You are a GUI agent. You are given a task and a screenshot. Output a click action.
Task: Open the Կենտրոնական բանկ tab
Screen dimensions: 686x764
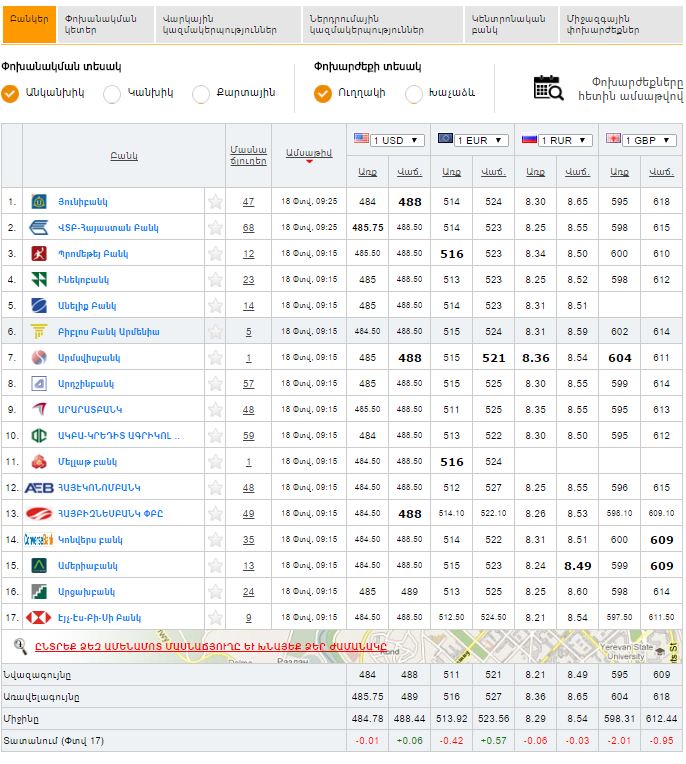tap(507, 25)
